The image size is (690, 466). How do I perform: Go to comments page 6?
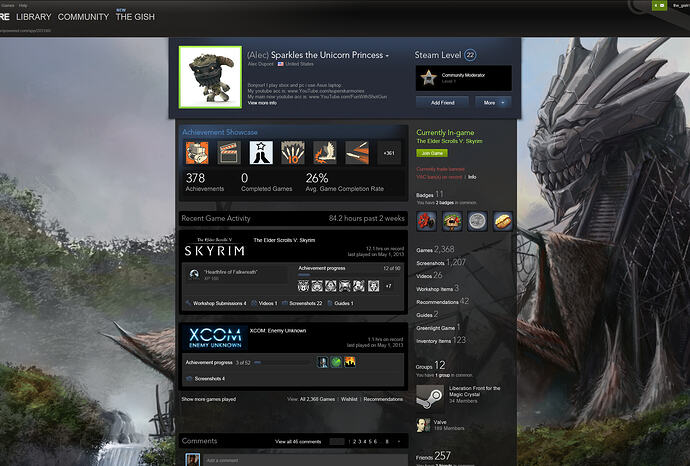pyautogui.click(x=375, y=441)
